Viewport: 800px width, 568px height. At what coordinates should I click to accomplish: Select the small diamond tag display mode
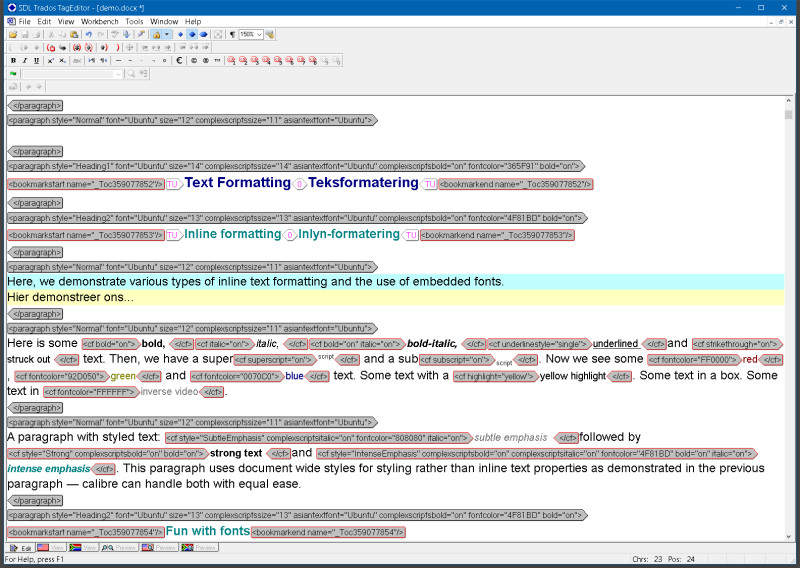pyautogui.click(x=181, y=35)
